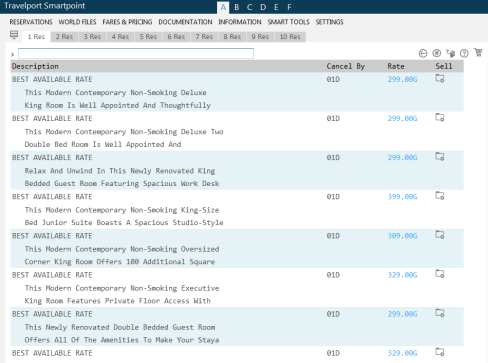Image resolution: width=488 pixels, height=363 pixels.
Task: Switch to work area A tab
Action: click(x=223, y=7)
